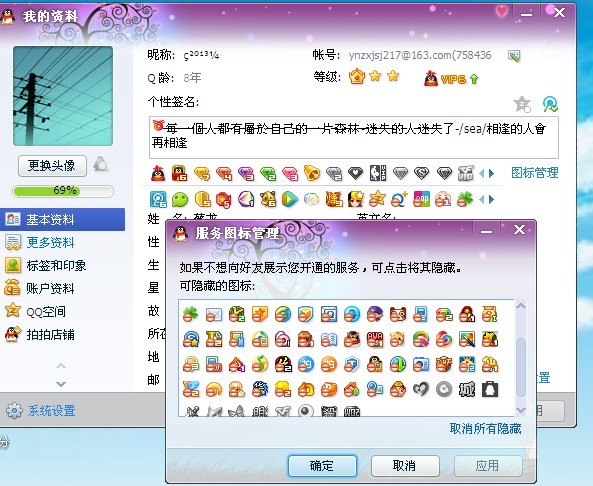The width and height of the screenshot is (593, 486).
Task: Click the 个性签名 text box
Action: click(x=354, y=137)
